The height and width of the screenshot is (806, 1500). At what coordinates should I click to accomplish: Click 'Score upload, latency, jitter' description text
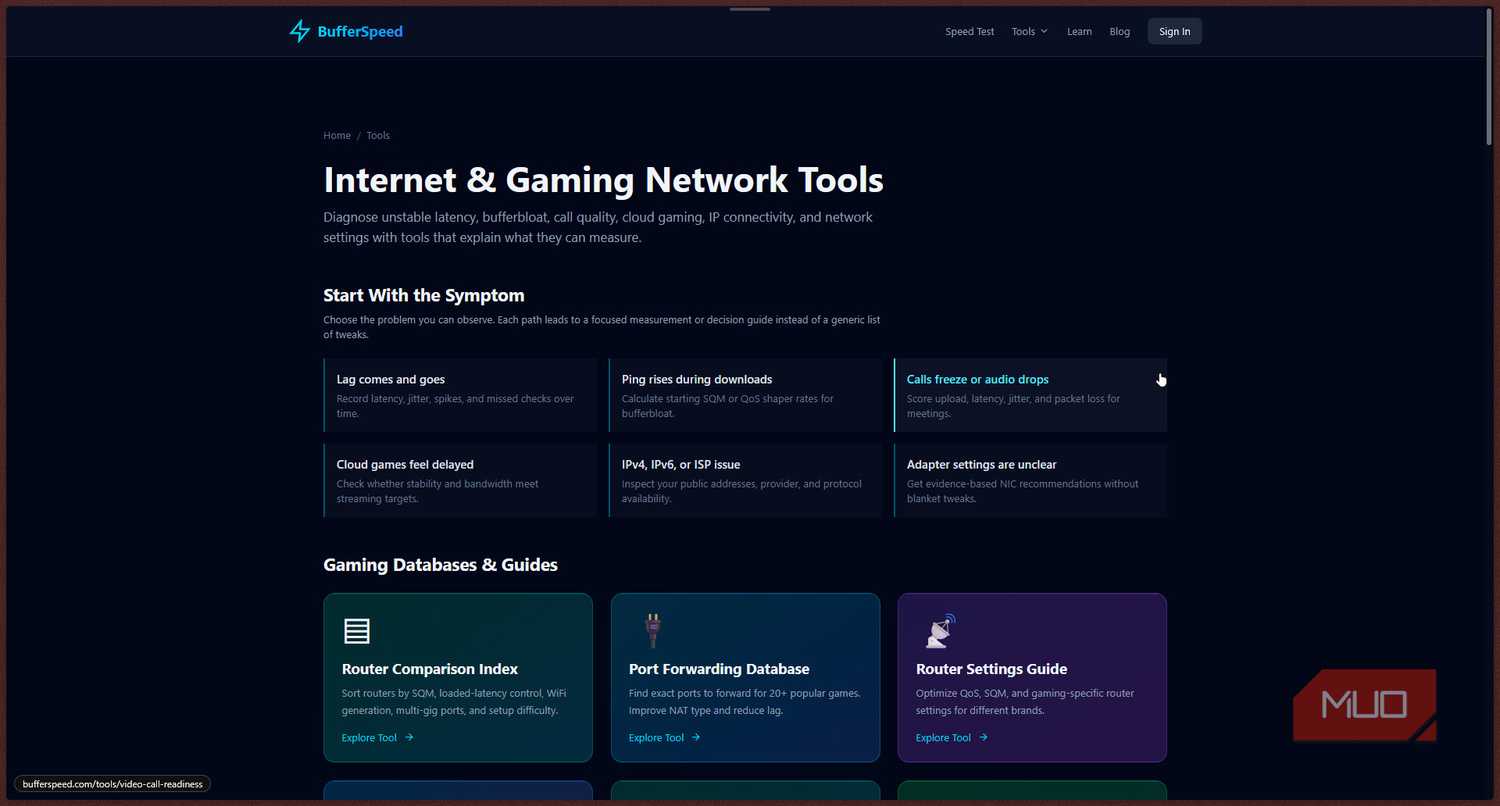pos(1013,406)
